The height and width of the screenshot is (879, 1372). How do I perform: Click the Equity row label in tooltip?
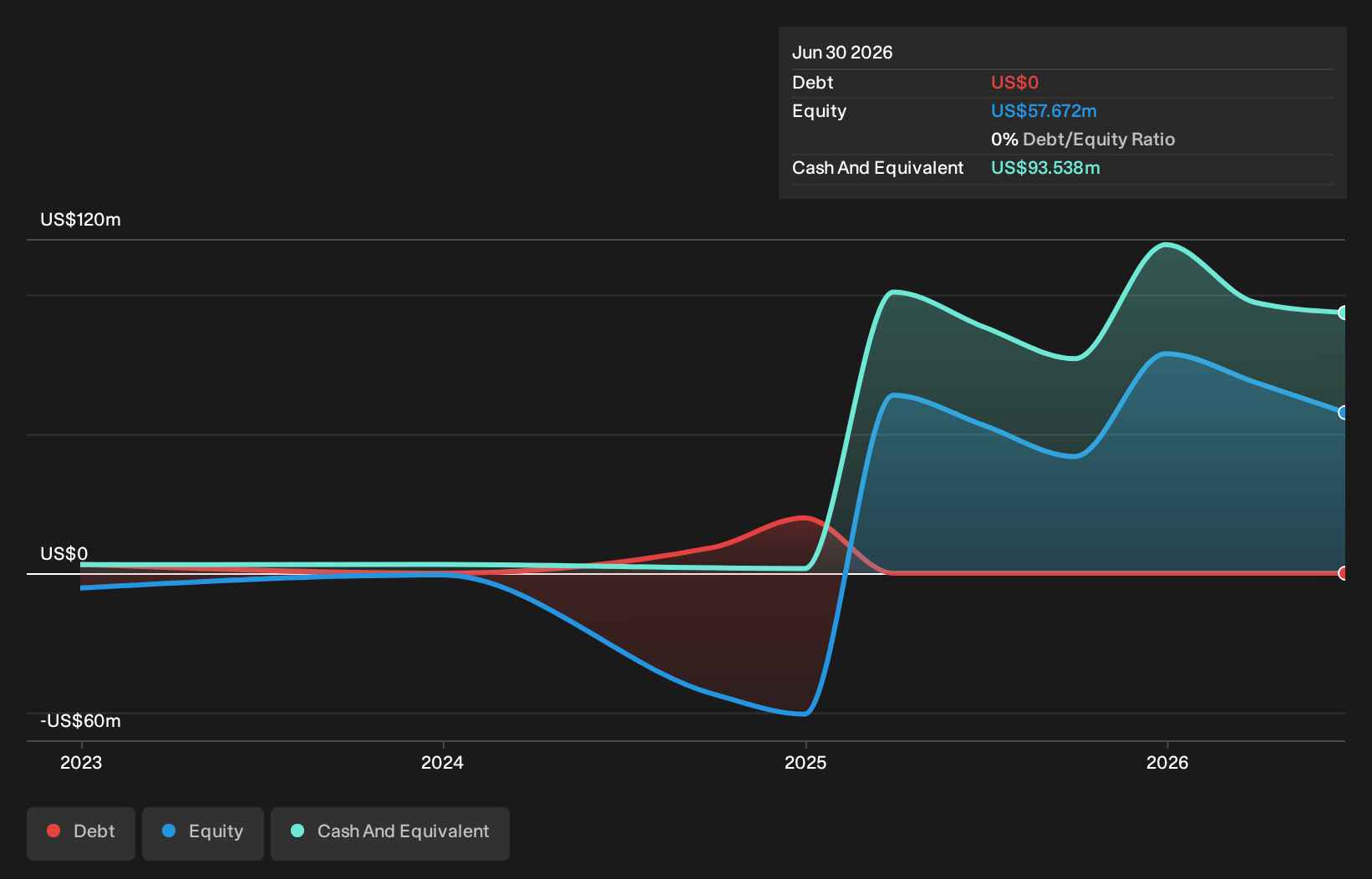click(x=819, y=111)
